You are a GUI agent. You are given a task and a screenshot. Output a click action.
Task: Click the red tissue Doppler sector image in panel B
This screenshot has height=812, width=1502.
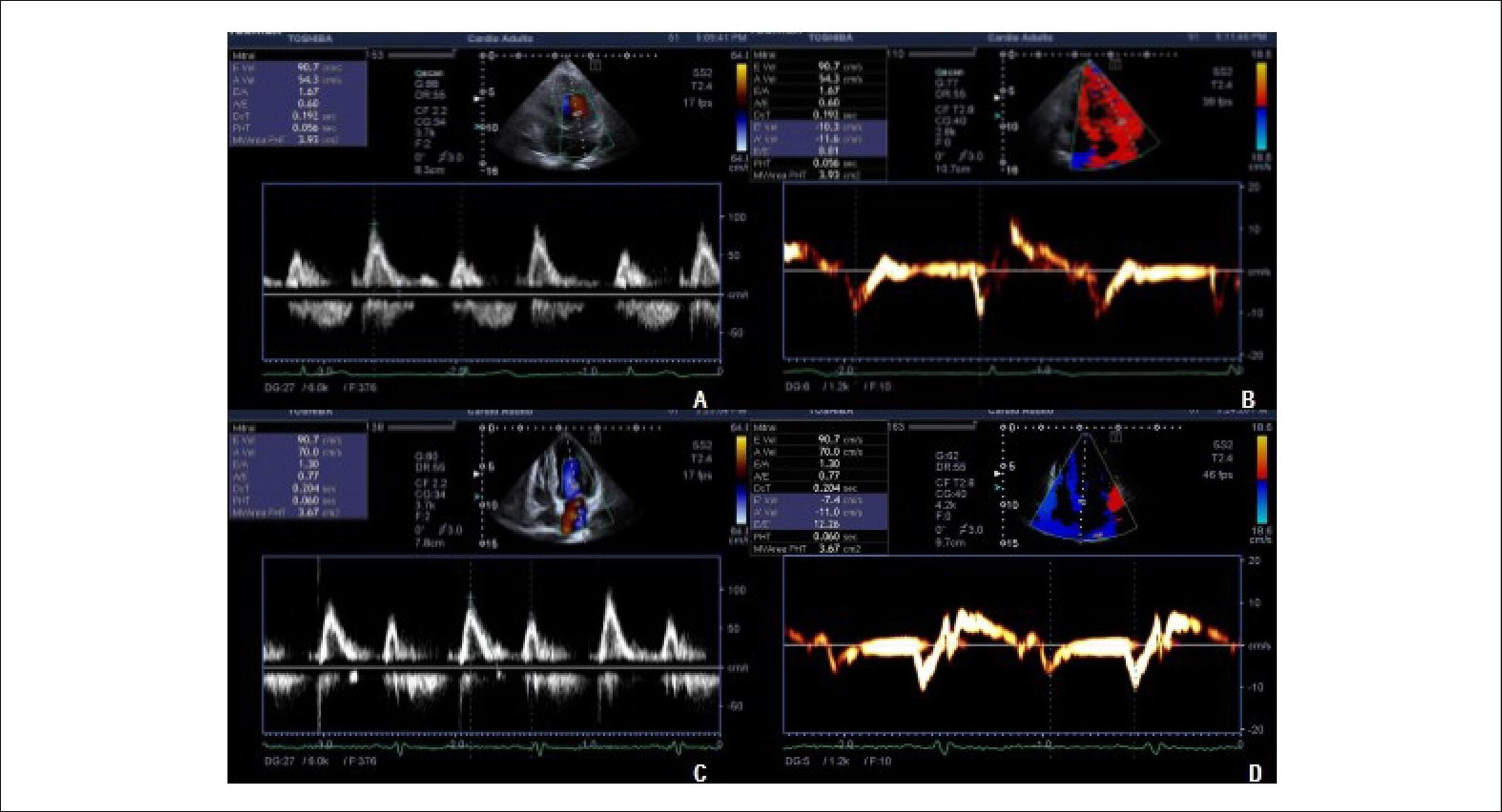coord(1092,114)
